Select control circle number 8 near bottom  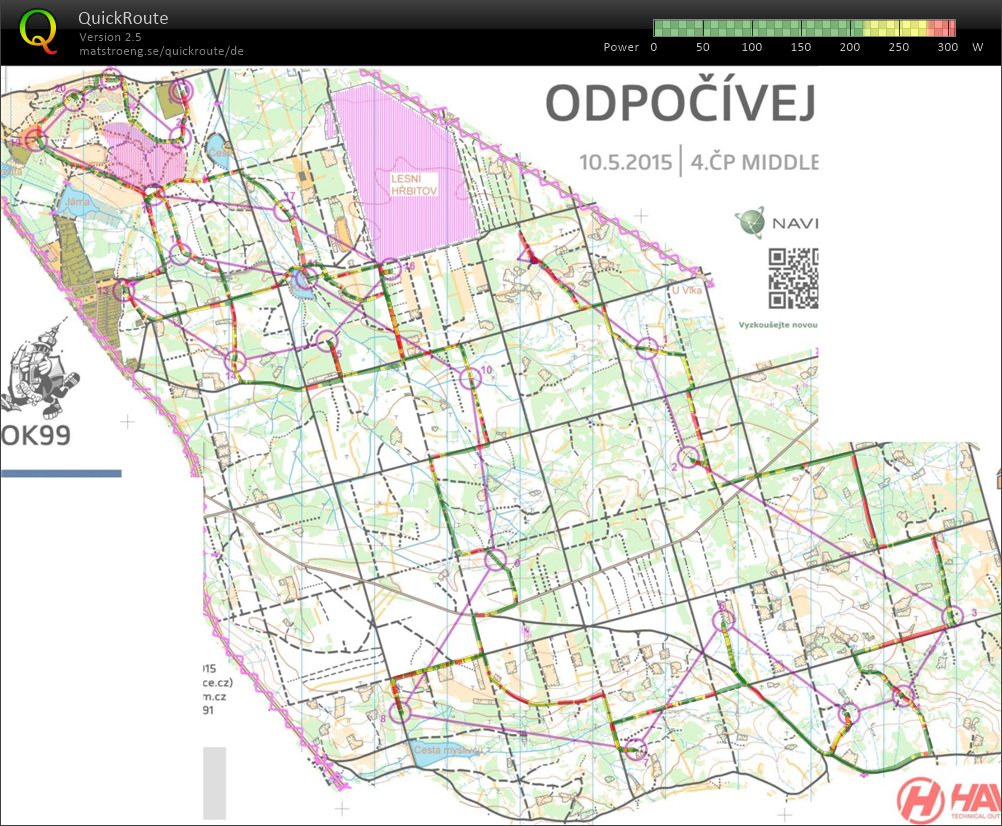coord(400,714)
